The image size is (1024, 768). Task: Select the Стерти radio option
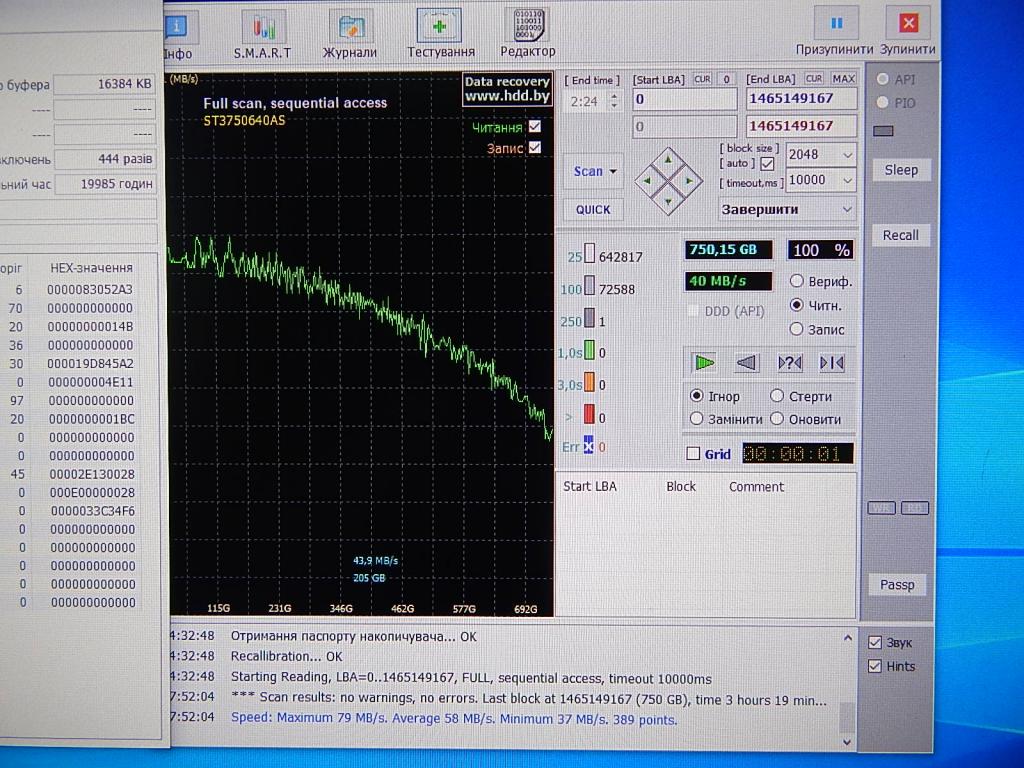[x=776, y=396]
